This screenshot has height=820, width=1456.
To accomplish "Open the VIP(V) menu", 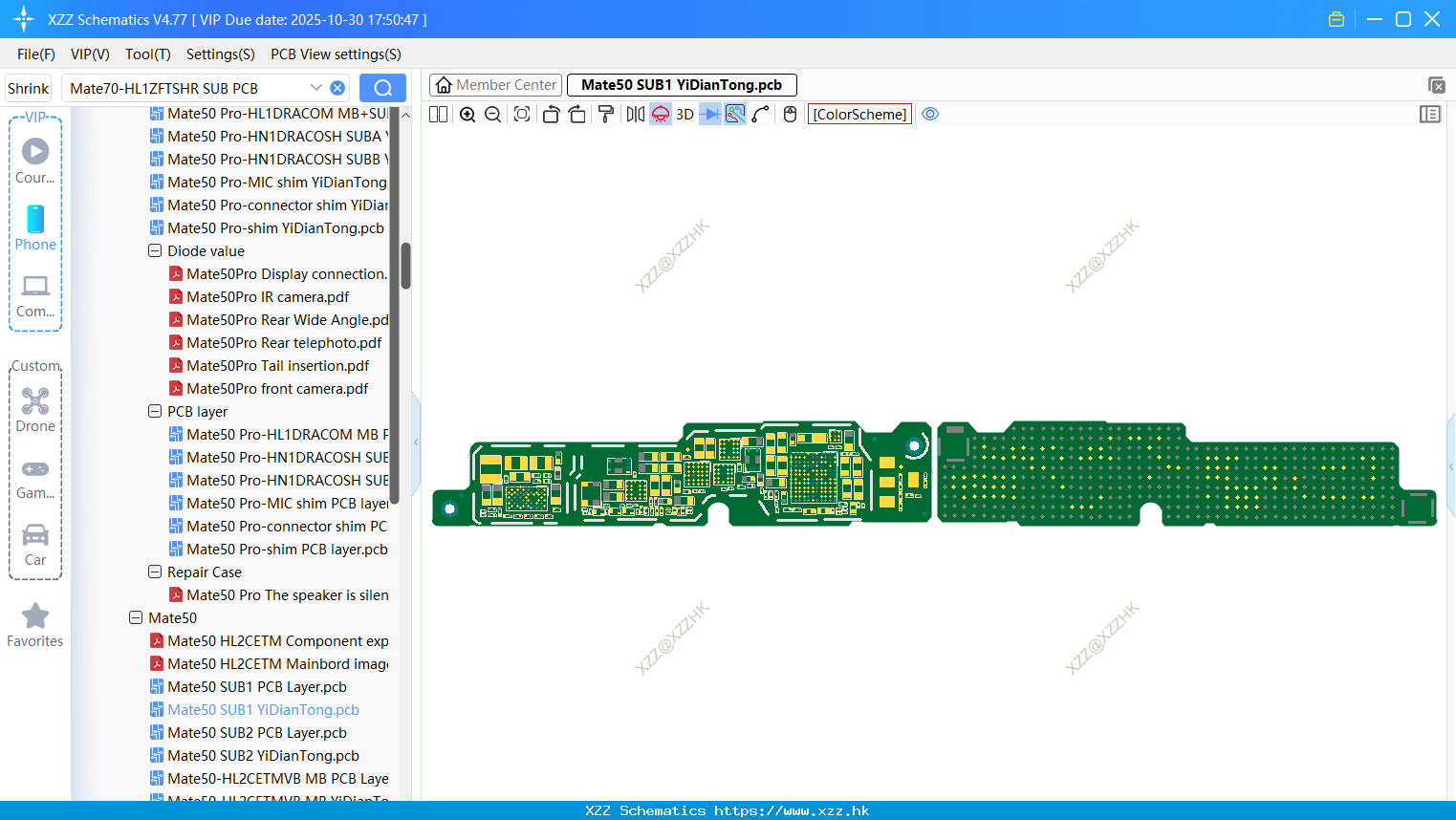I will [x=90, y=54].
